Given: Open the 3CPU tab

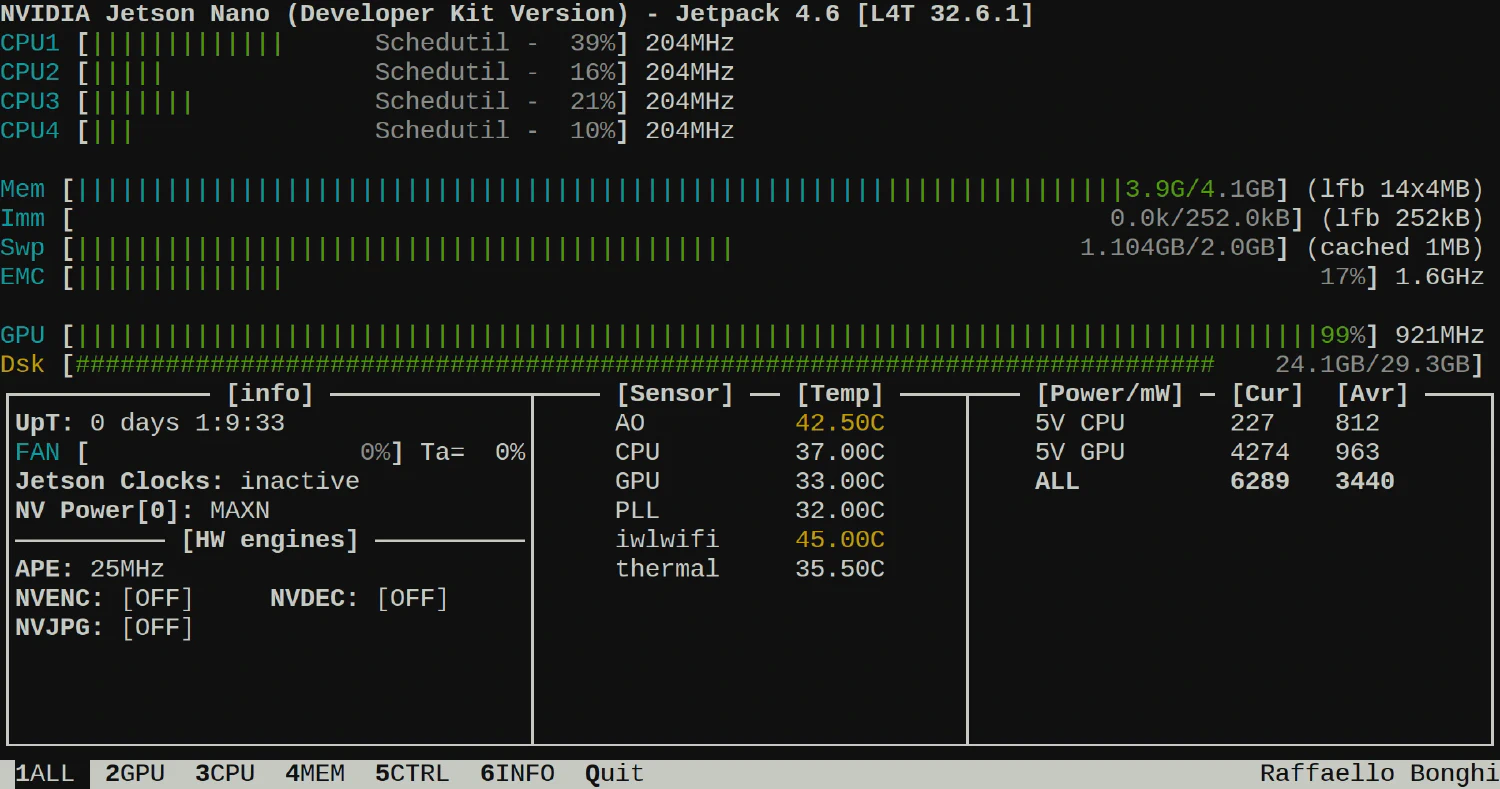Looking at the screenshot, I should pyautogui.click(x=225, y=774).
